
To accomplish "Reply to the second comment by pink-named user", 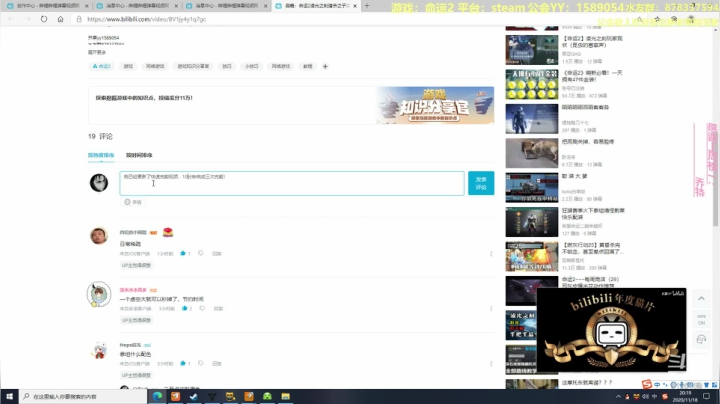I will [218, 309].
